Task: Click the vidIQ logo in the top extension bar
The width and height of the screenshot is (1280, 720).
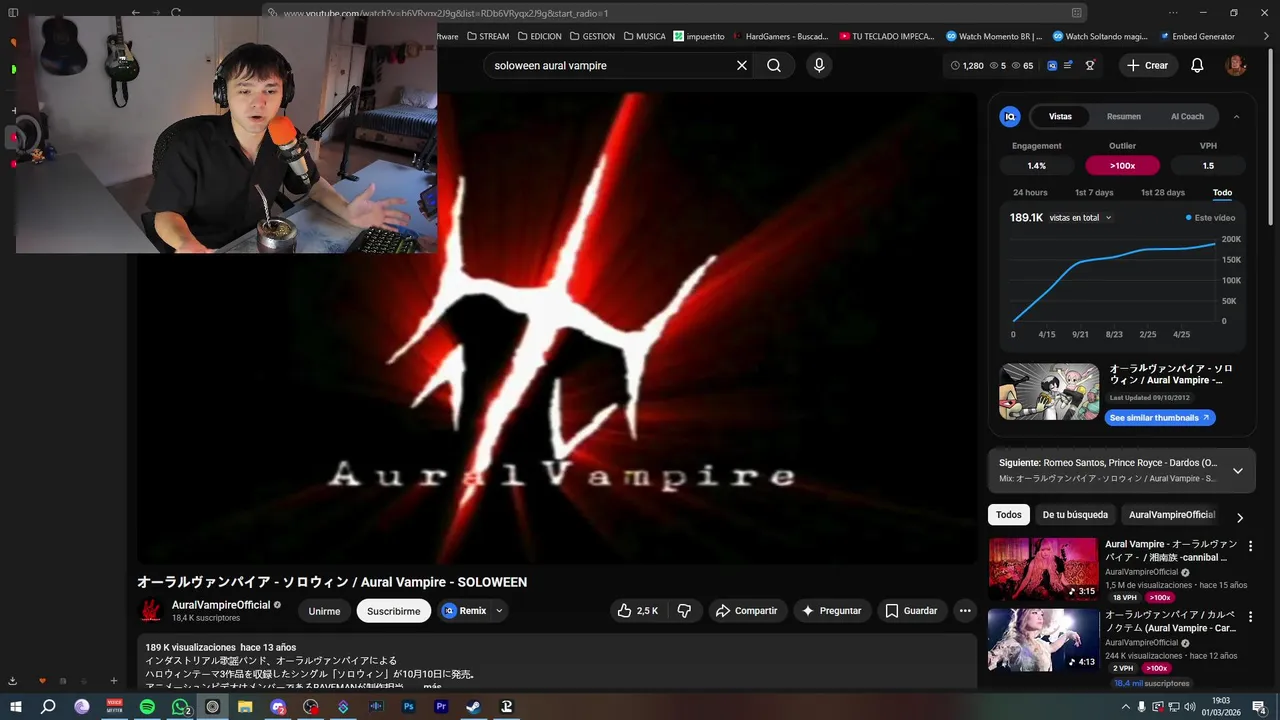Action: [x=1052, y=65]
